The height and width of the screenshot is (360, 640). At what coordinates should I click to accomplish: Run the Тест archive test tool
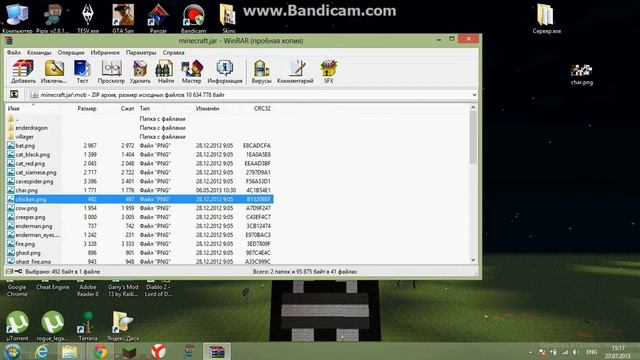pyautogui.click(x=82, y=71)
